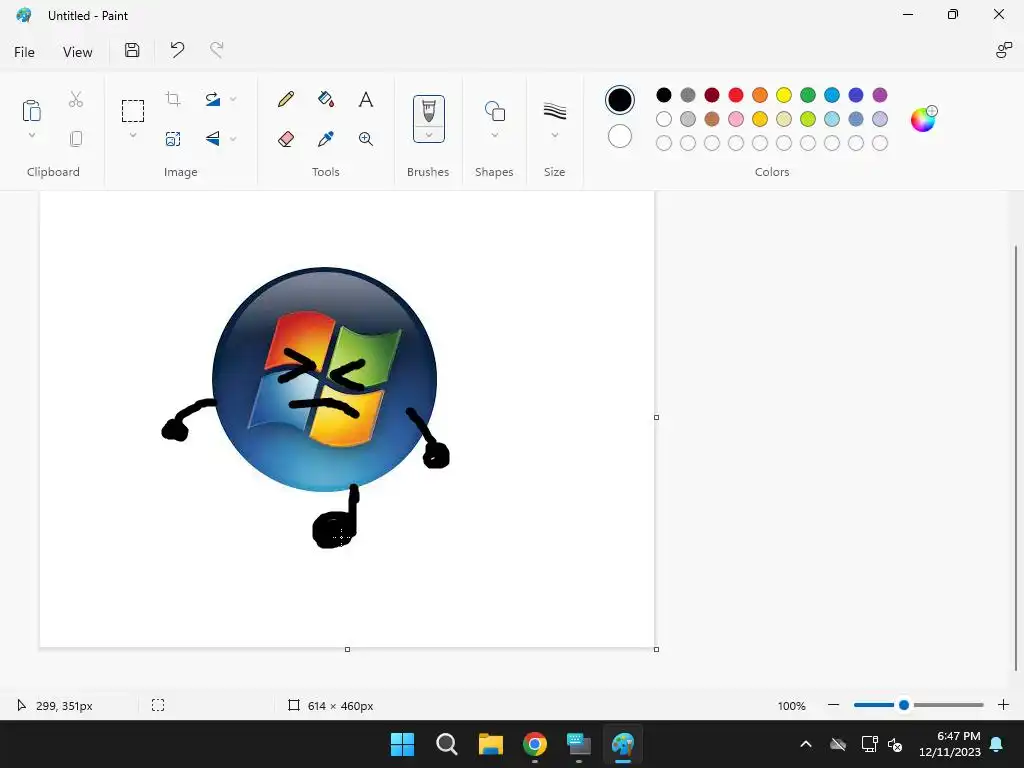Pick the green palette color

point(808,95)
